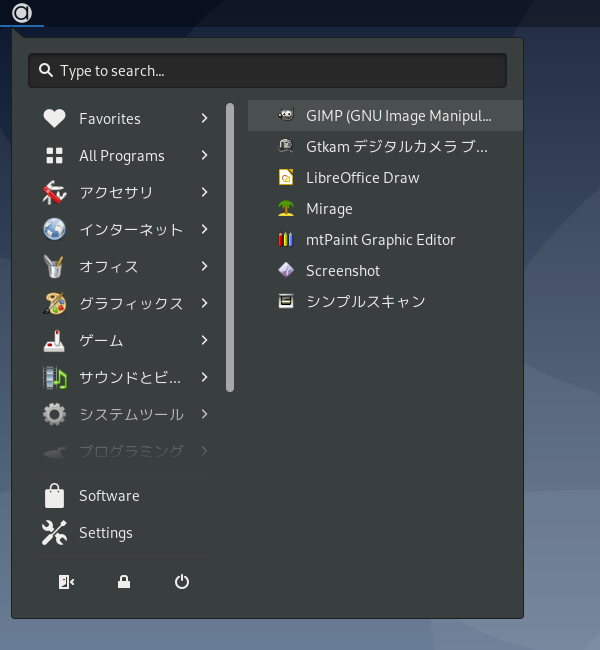Click the category list scrollbar
This screenshot has width=600, height=650.
[x=230, y=247]
